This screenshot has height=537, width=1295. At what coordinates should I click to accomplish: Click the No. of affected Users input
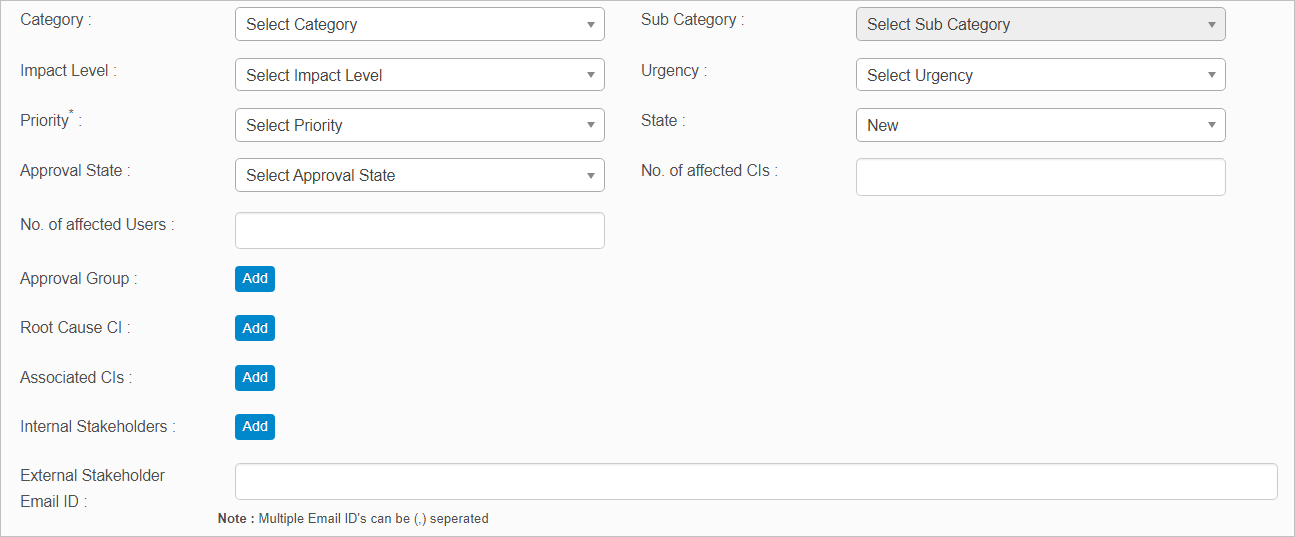click(419, 230)
